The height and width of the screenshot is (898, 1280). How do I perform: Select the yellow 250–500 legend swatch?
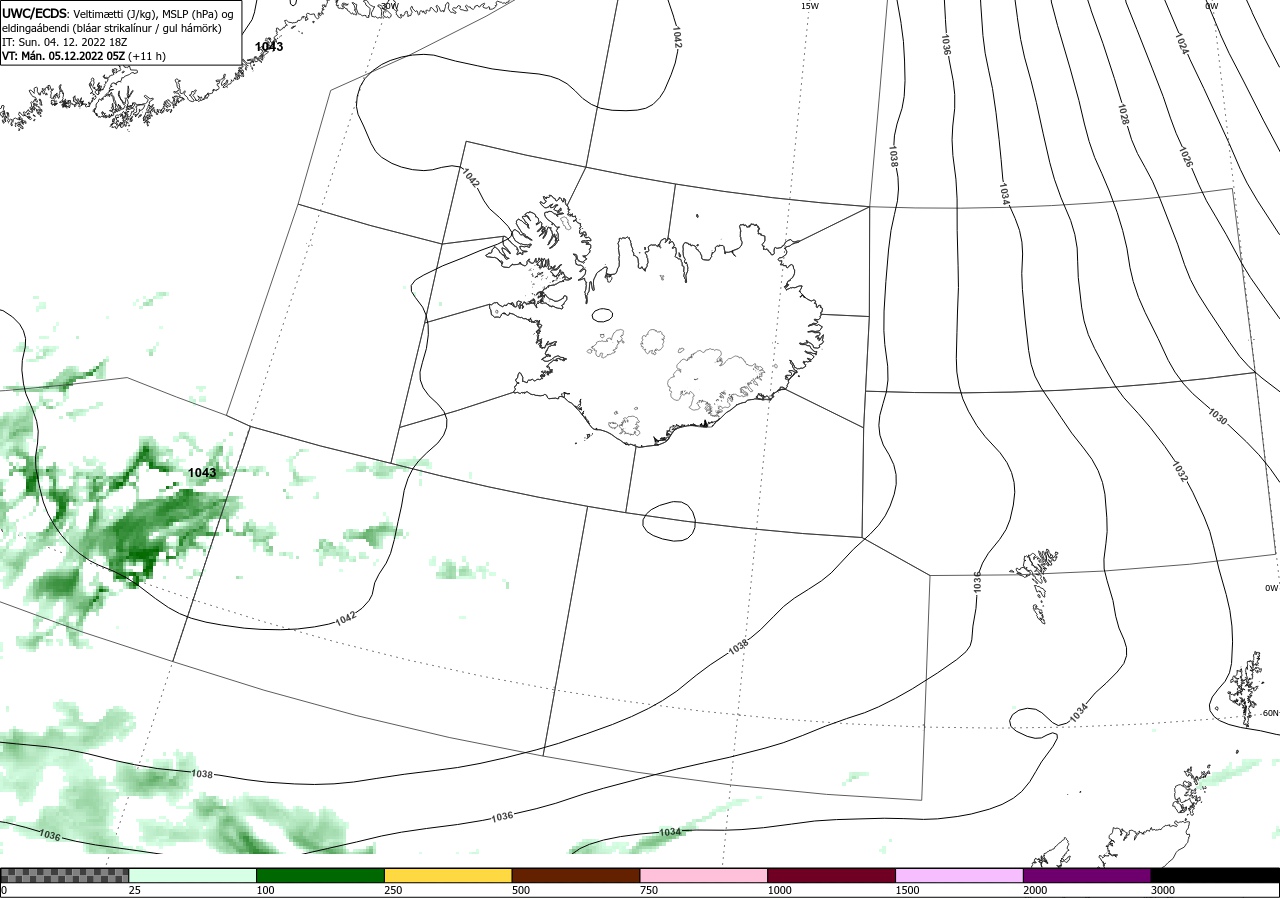448,875
